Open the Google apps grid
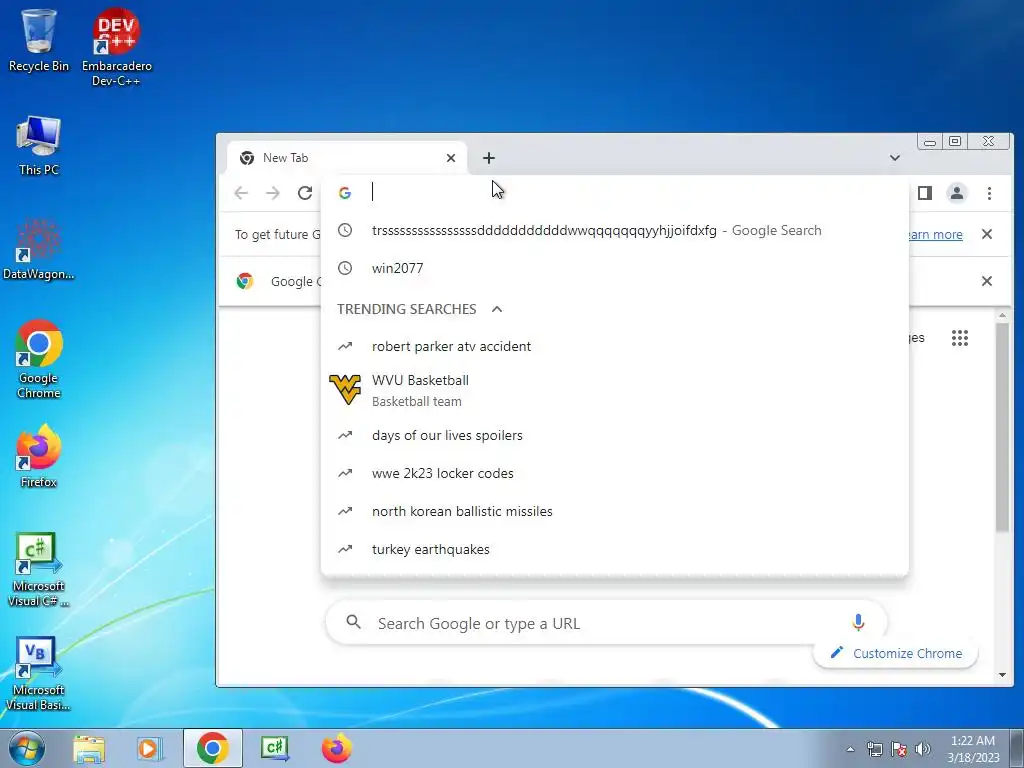 click(x=959, y=338)
